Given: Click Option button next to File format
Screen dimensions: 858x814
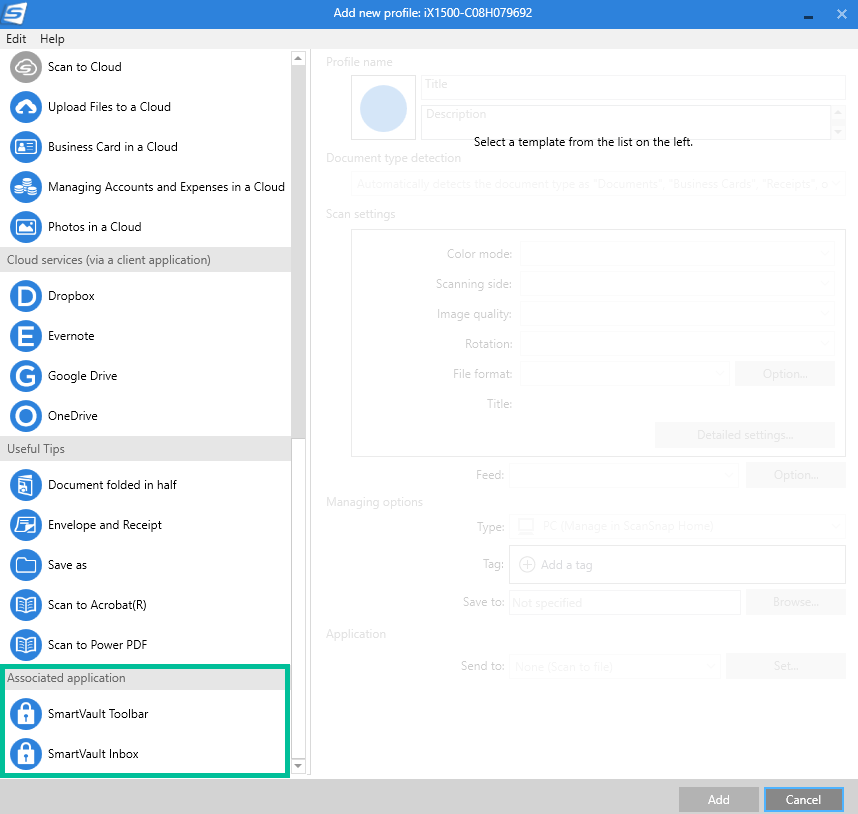Looking at the screenshot, I should 785,374.
